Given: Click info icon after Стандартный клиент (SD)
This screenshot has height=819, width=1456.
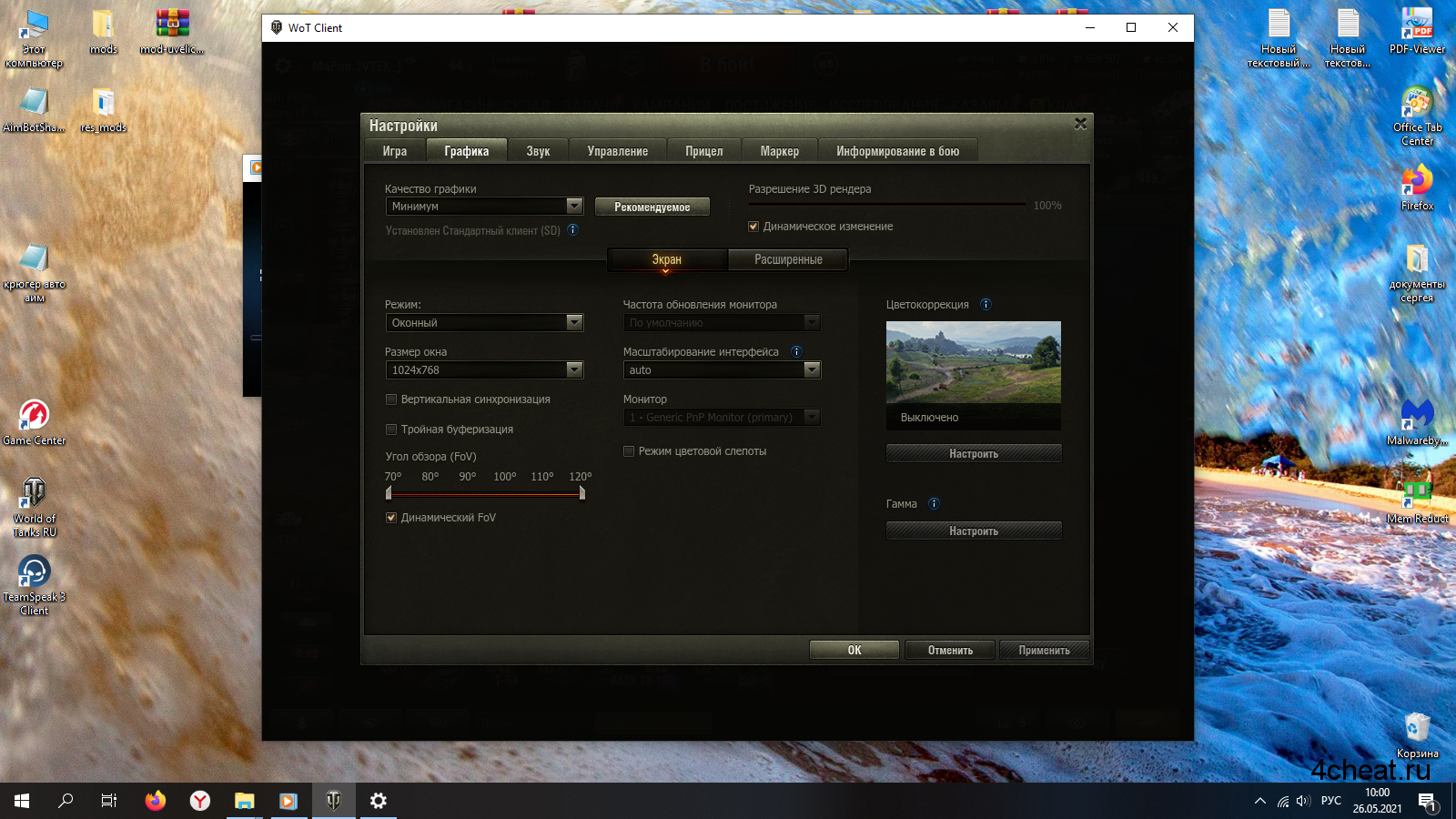Looking at the screenshot, I should pos(573,230).
